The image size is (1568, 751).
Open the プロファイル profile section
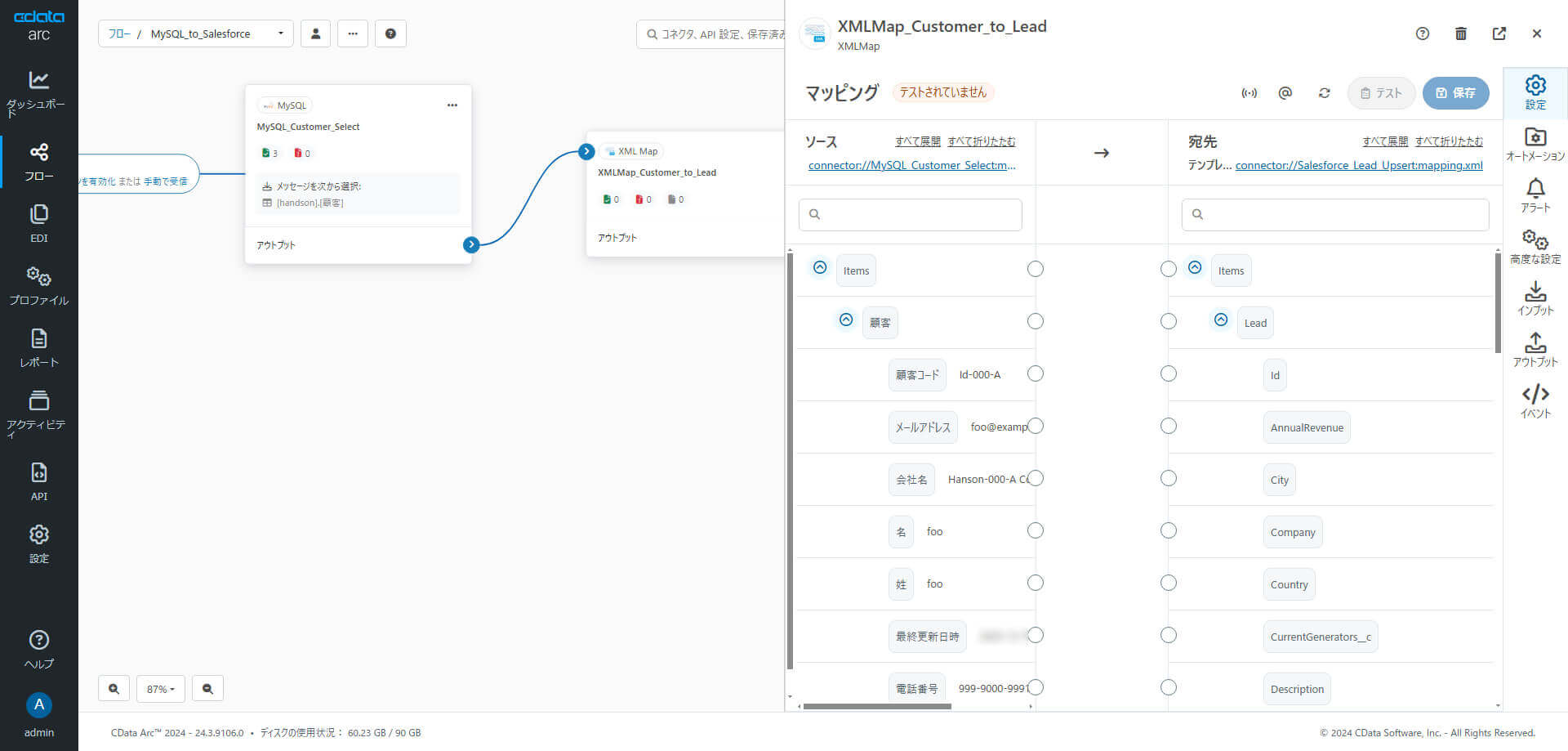[38, 286]
